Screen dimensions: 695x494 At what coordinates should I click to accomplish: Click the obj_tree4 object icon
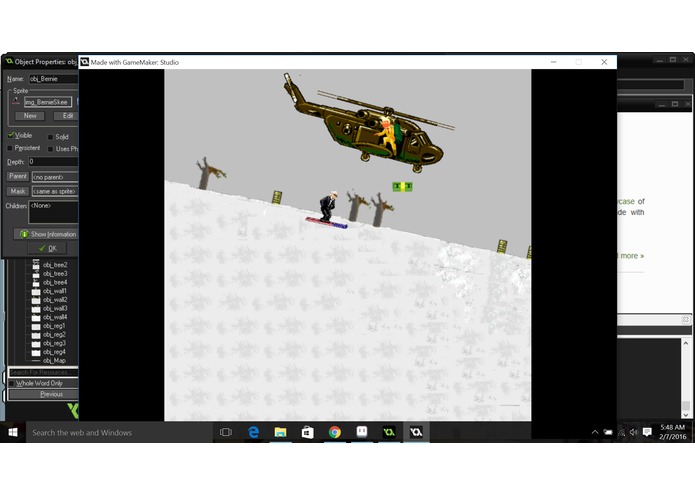(36, 282)
